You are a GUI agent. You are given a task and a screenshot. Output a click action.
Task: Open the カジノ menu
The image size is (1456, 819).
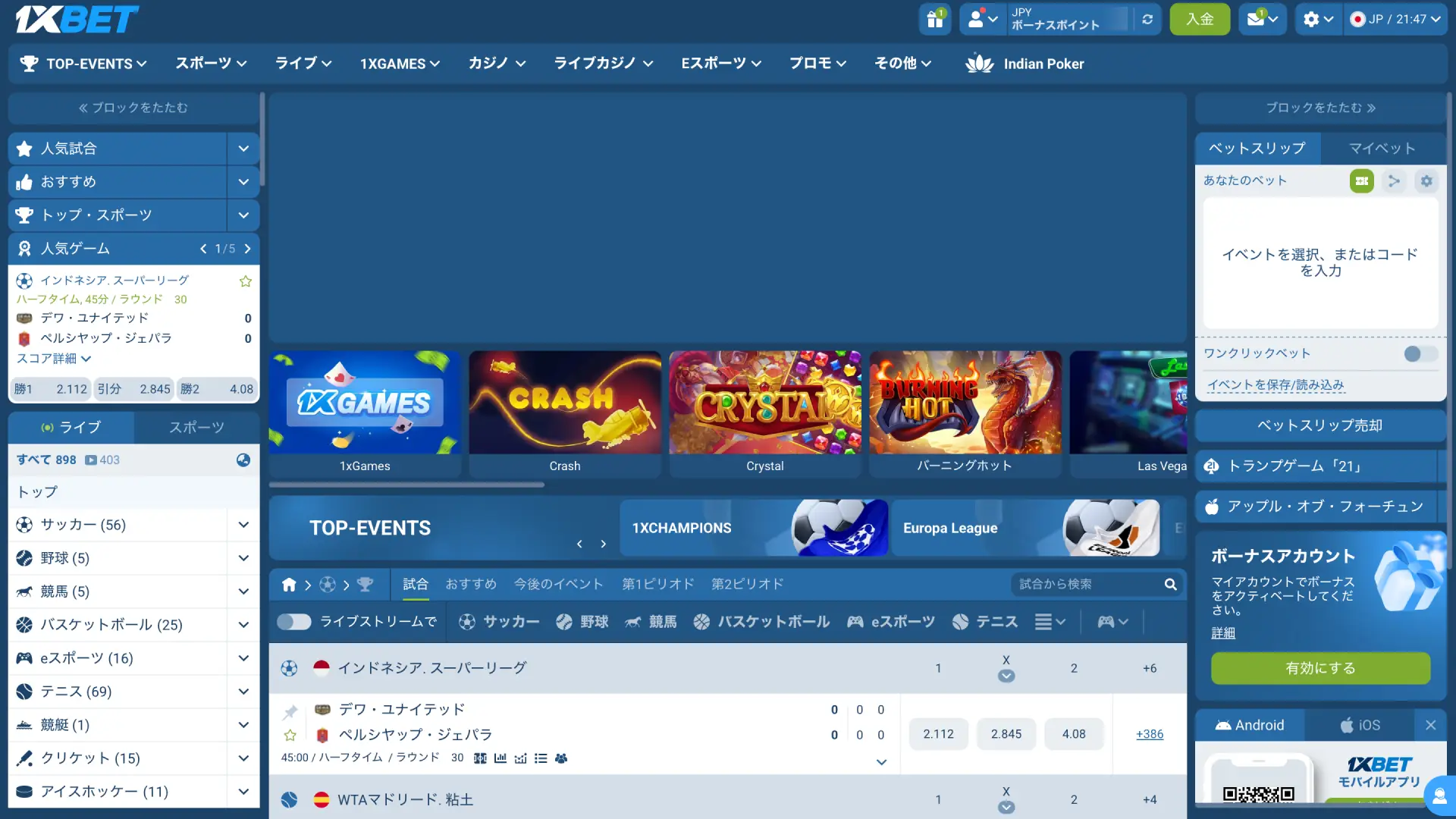pyautogui.click(x=497, y=64)
